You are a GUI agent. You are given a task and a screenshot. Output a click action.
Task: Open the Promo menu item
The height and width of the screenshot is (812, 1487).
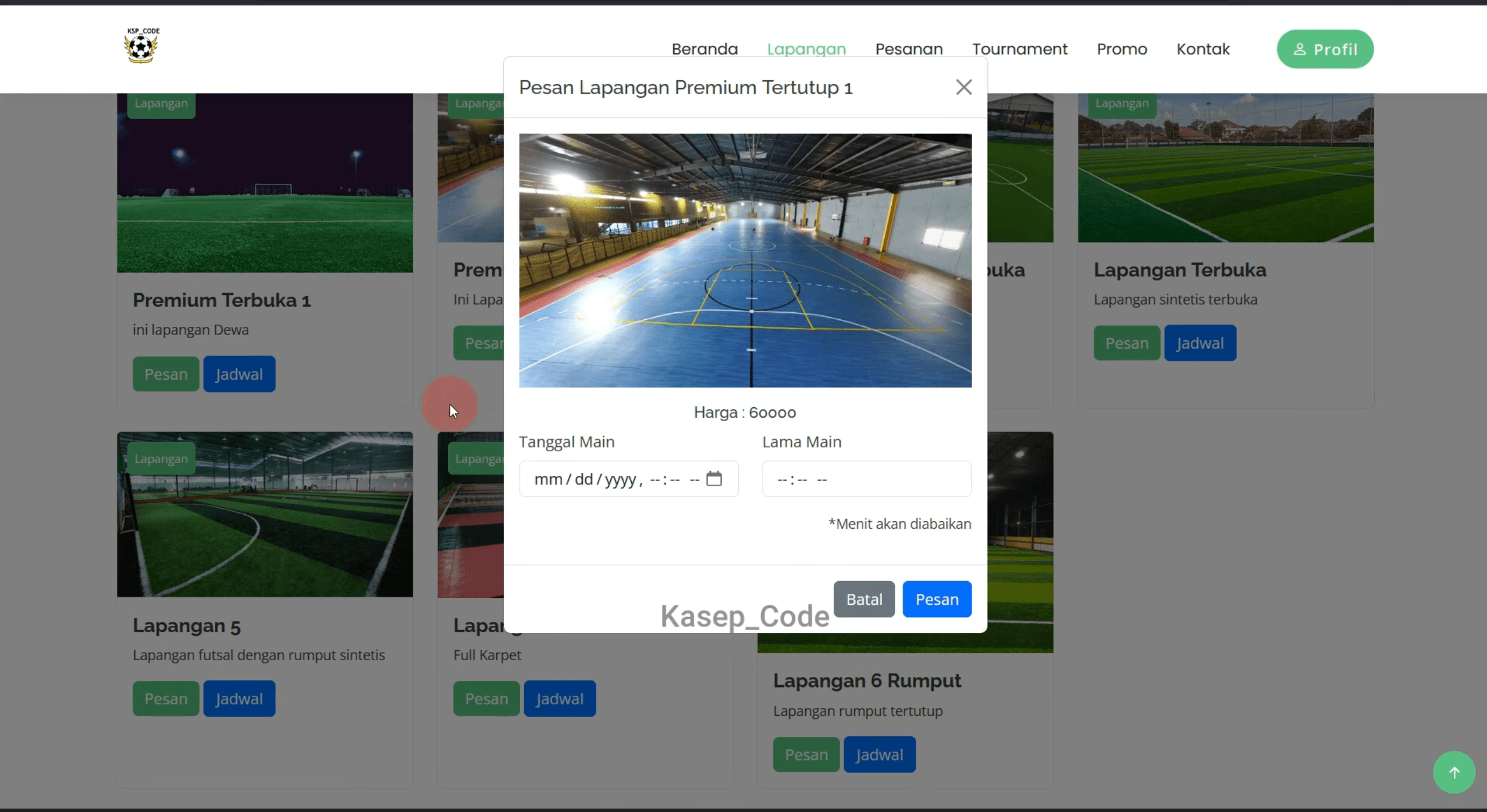tap(1122, 49)
